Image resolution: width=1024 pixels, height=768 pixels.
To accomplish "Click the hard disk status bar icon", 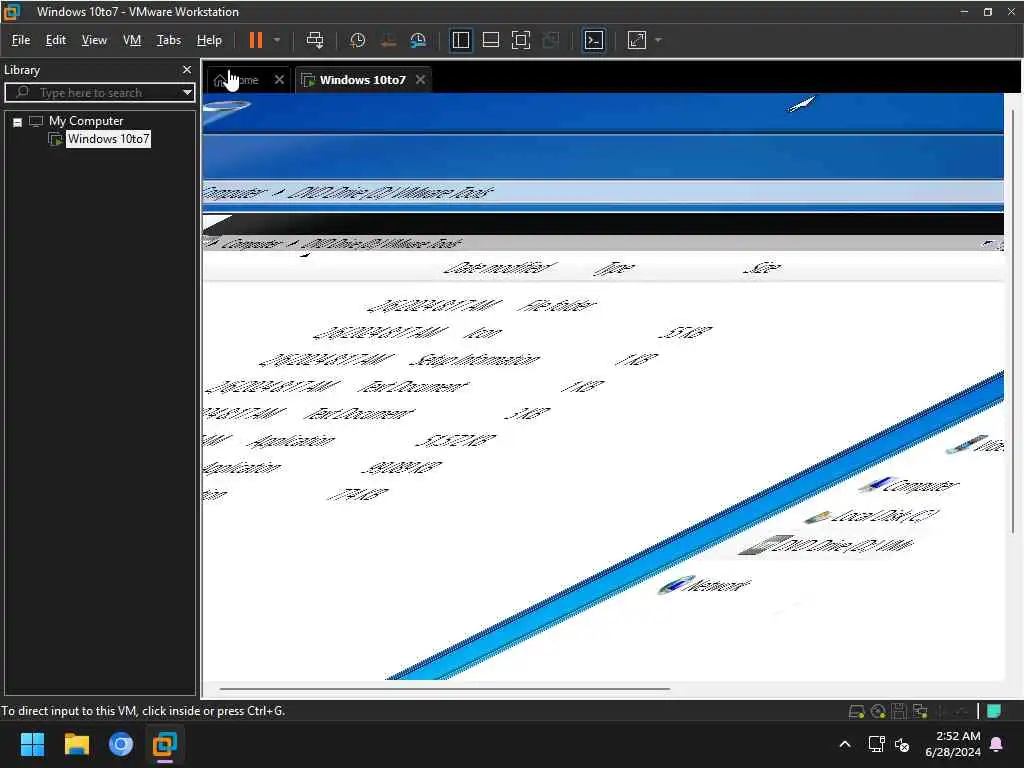I will 856,711.
